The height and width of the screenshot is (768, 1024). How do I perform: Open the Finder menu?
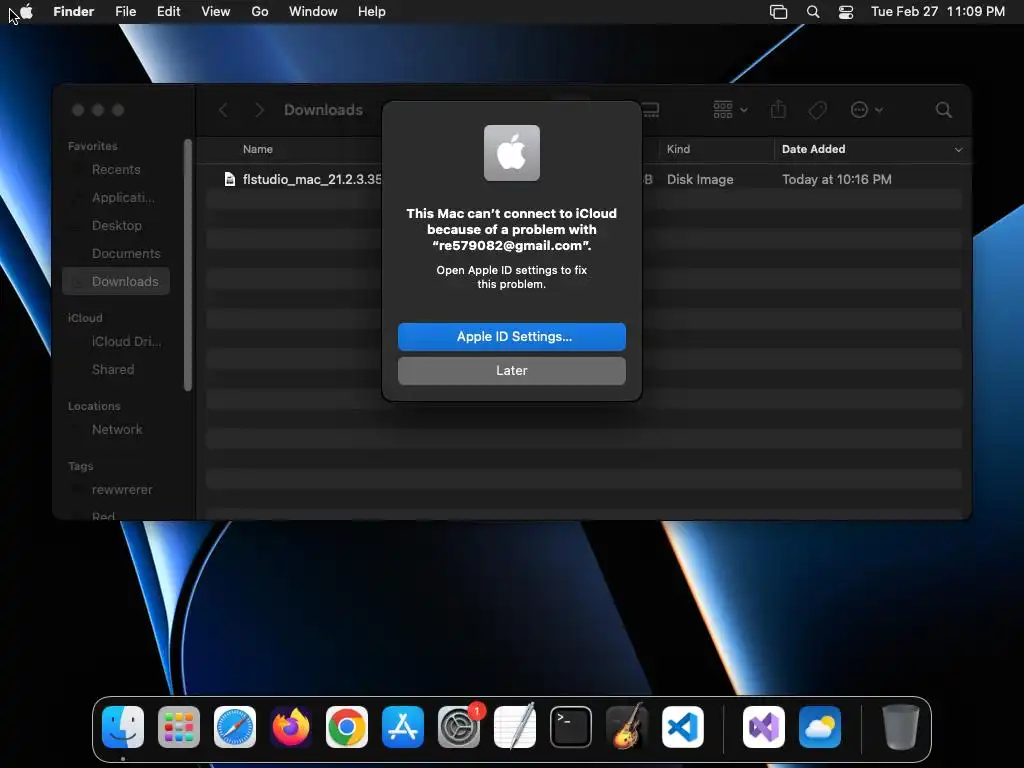click(x=73, y=12)
